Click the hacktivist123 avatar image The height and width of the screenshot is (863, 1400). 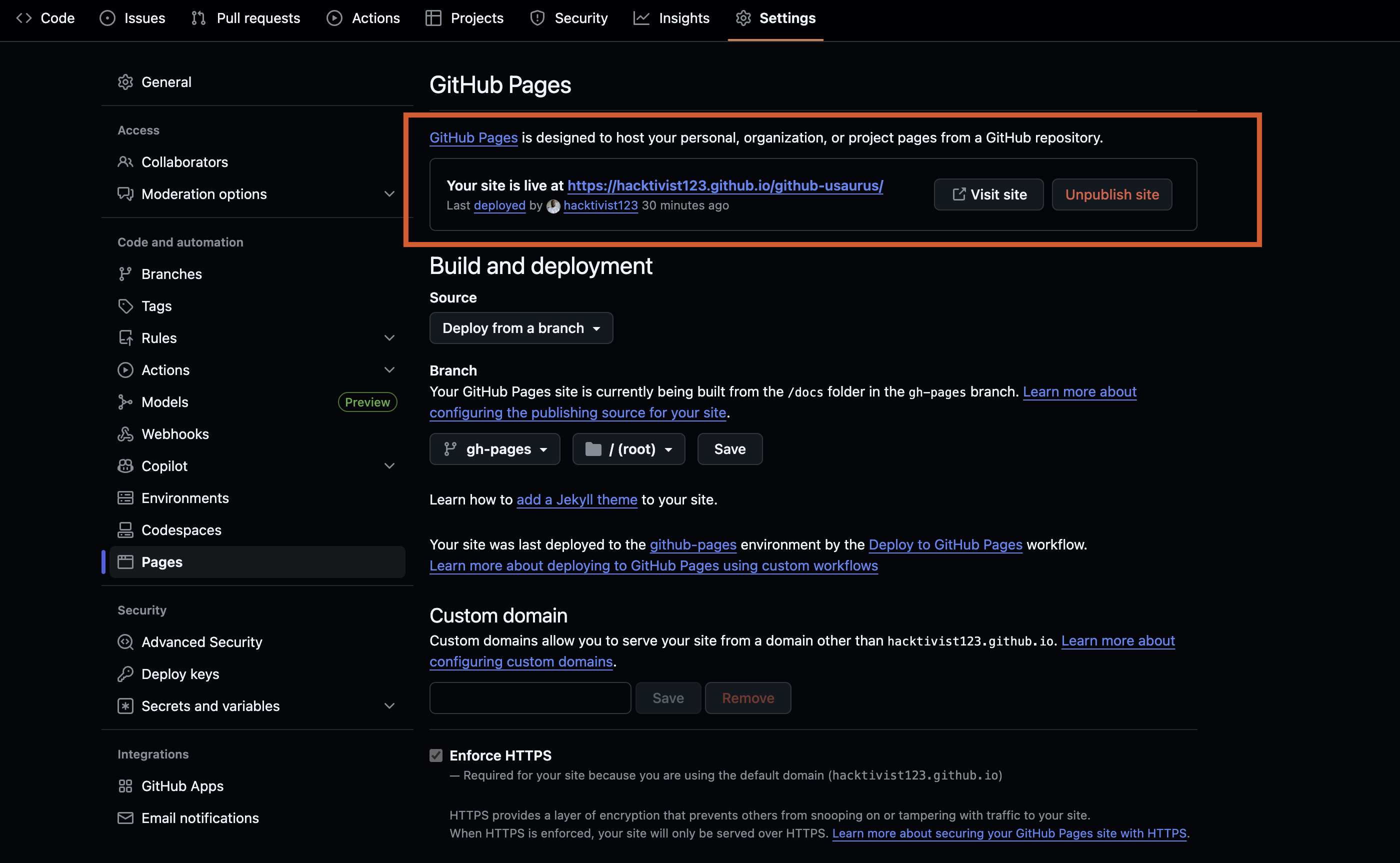coord(553,206)
